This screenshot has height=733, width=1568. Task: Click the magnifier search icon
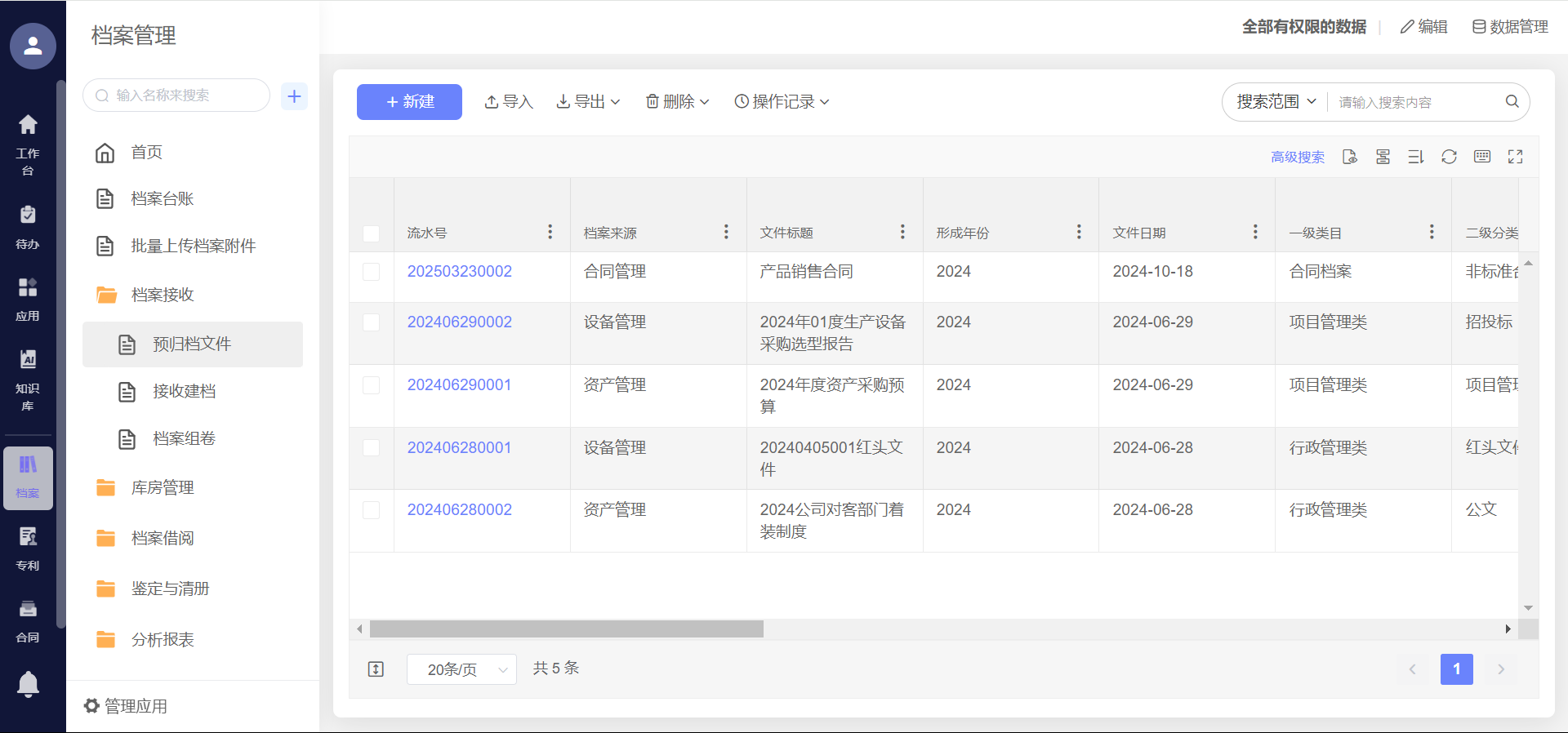[1512, 102]
